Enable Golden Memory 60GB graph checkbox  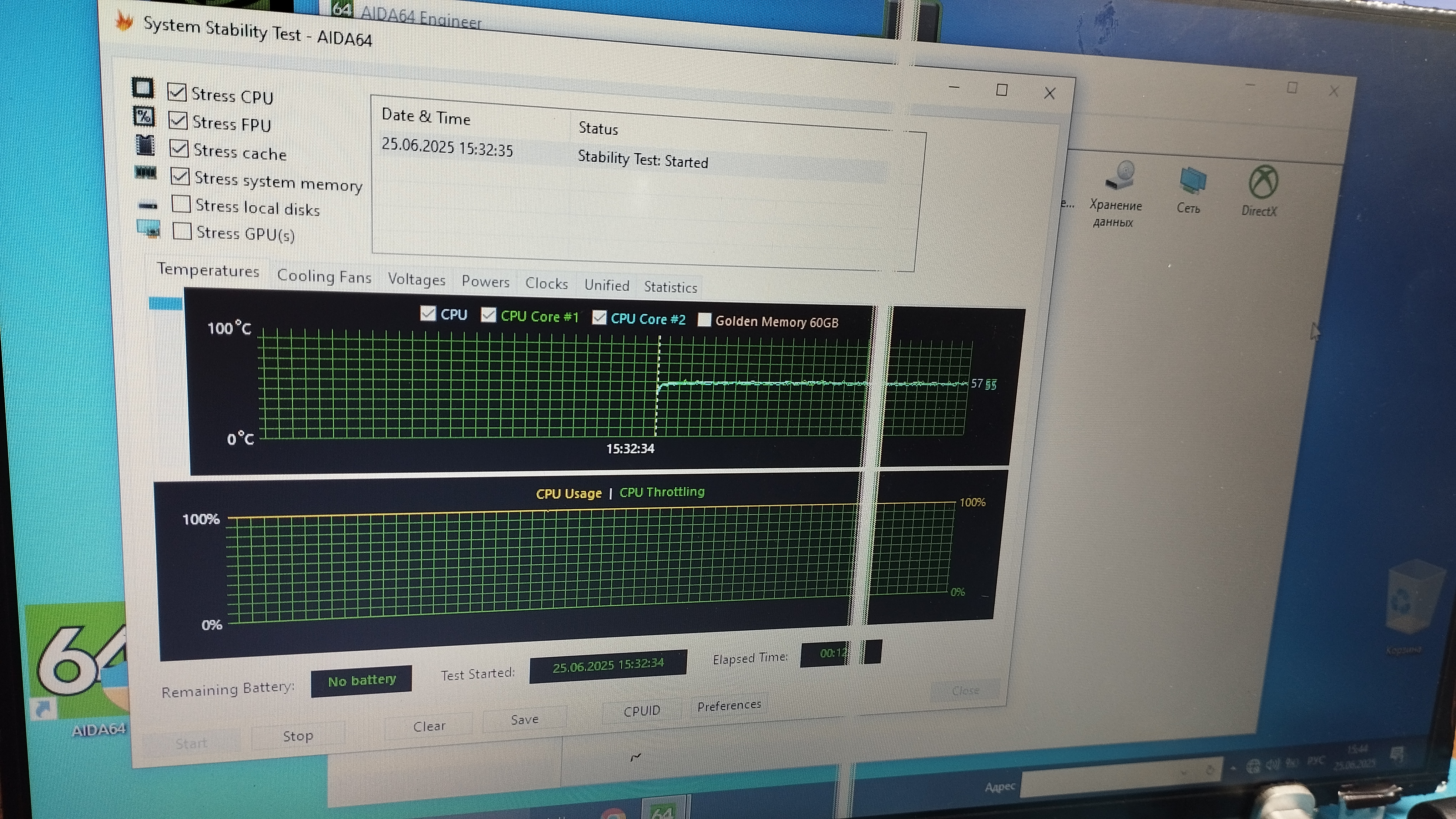tap(704, 320)
